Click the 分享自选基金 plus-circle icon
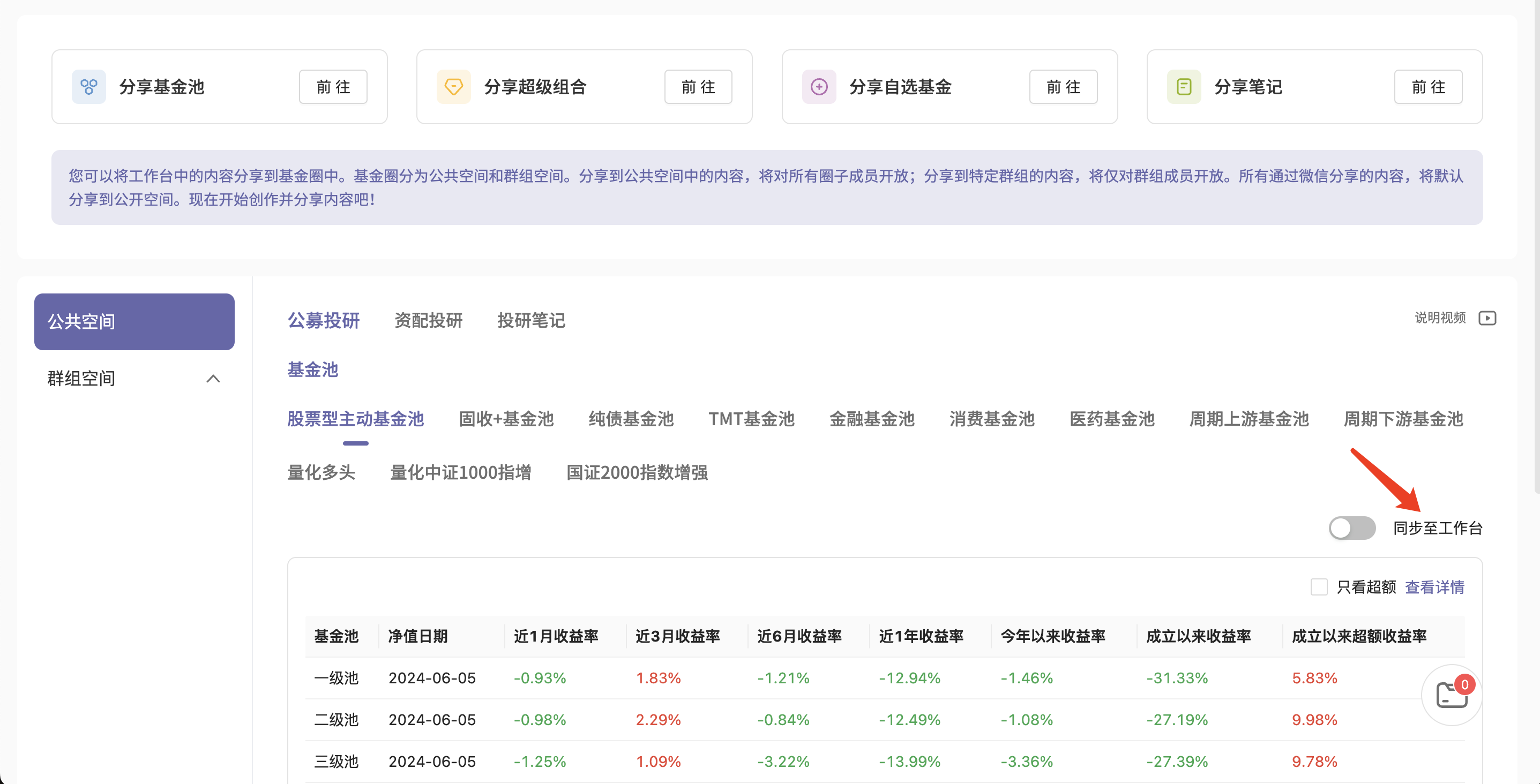Viewport: 1540px width, 784px height. (x=819, y=87)
